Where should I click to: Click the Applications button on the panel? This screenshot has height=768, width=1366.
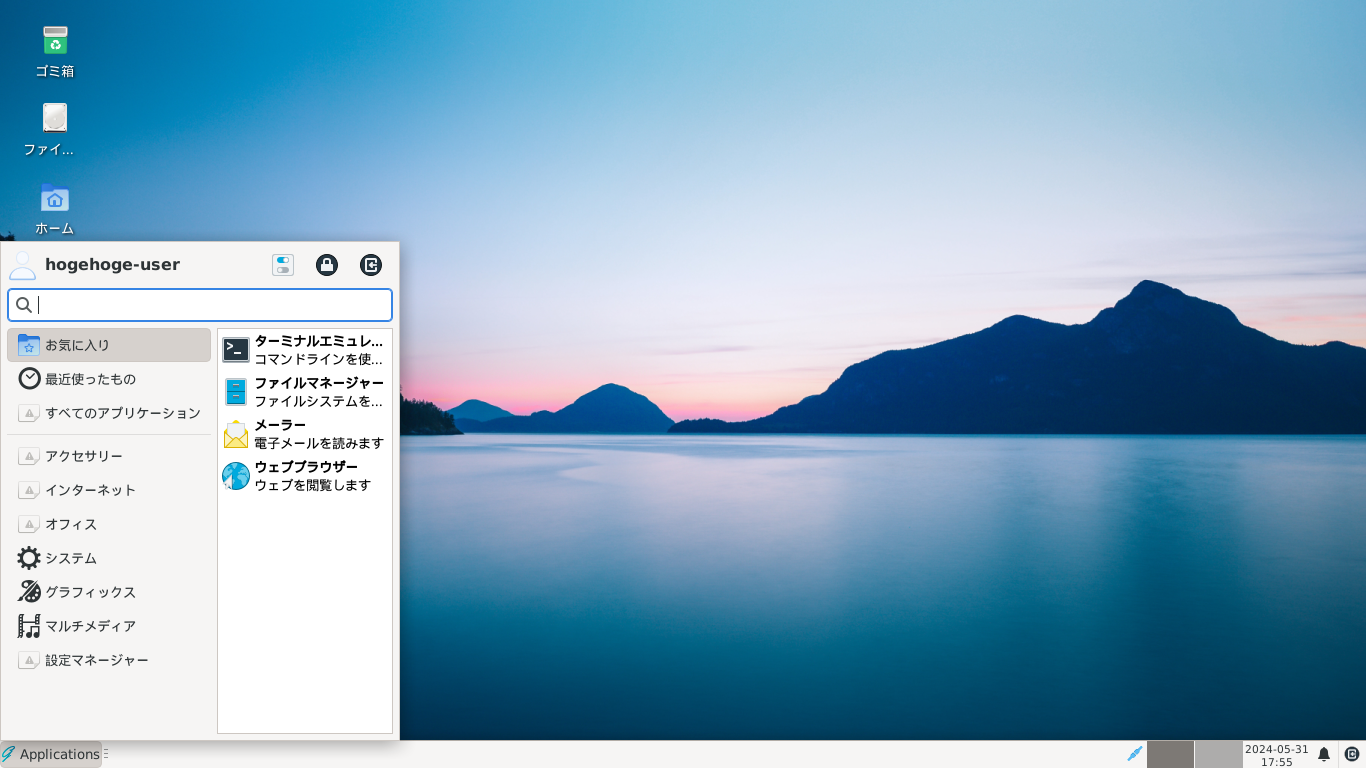click(51, 754)
